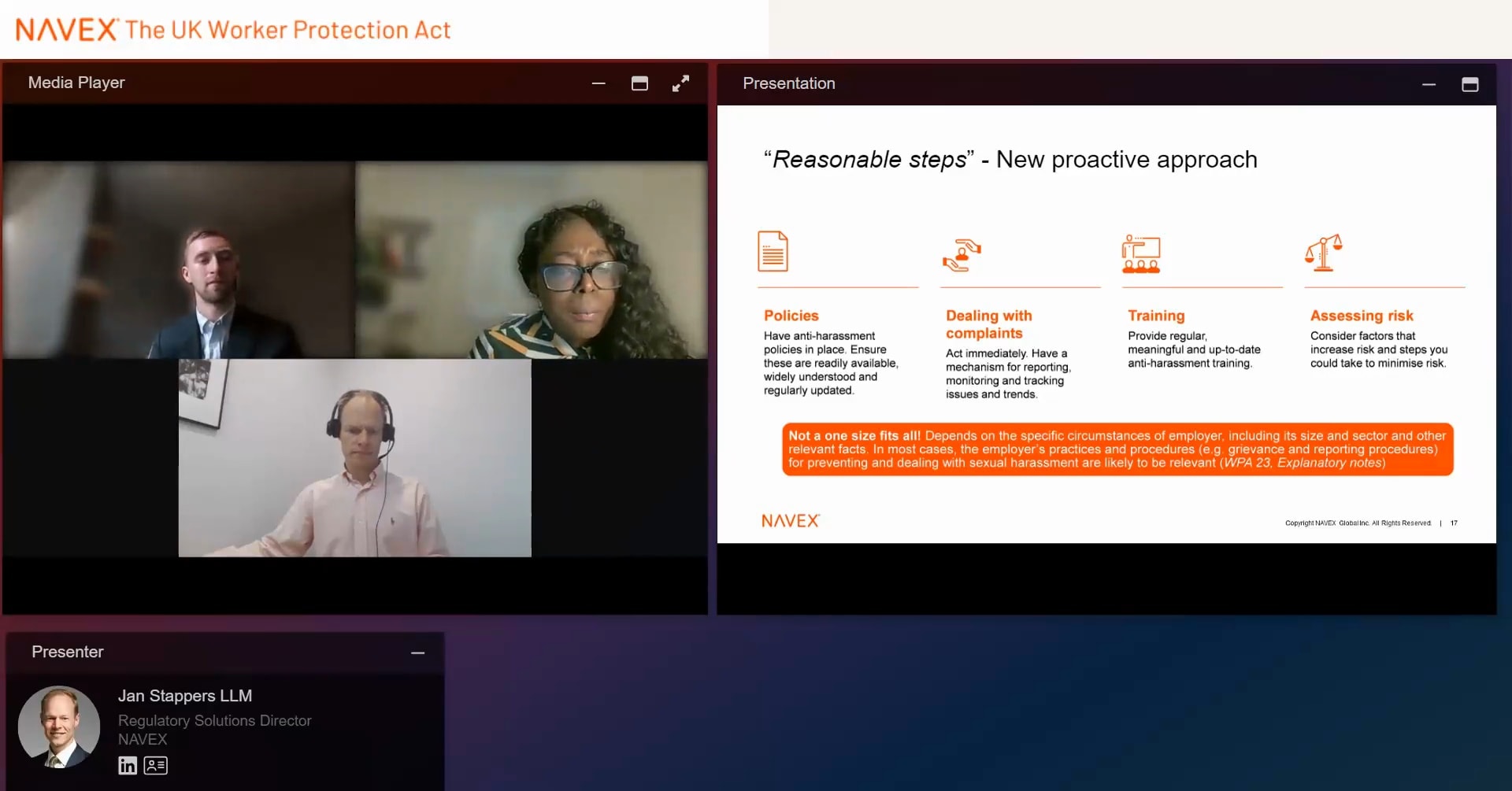Click the Dealing with complaints hand icon
The height and width of the screenshot is (791, 1512).
[962, 255]
